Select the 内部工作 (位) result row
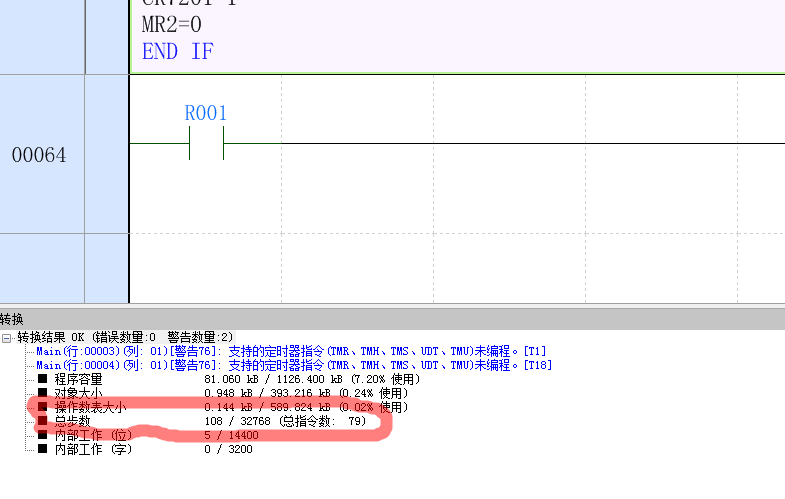 (x=93, y=436)
